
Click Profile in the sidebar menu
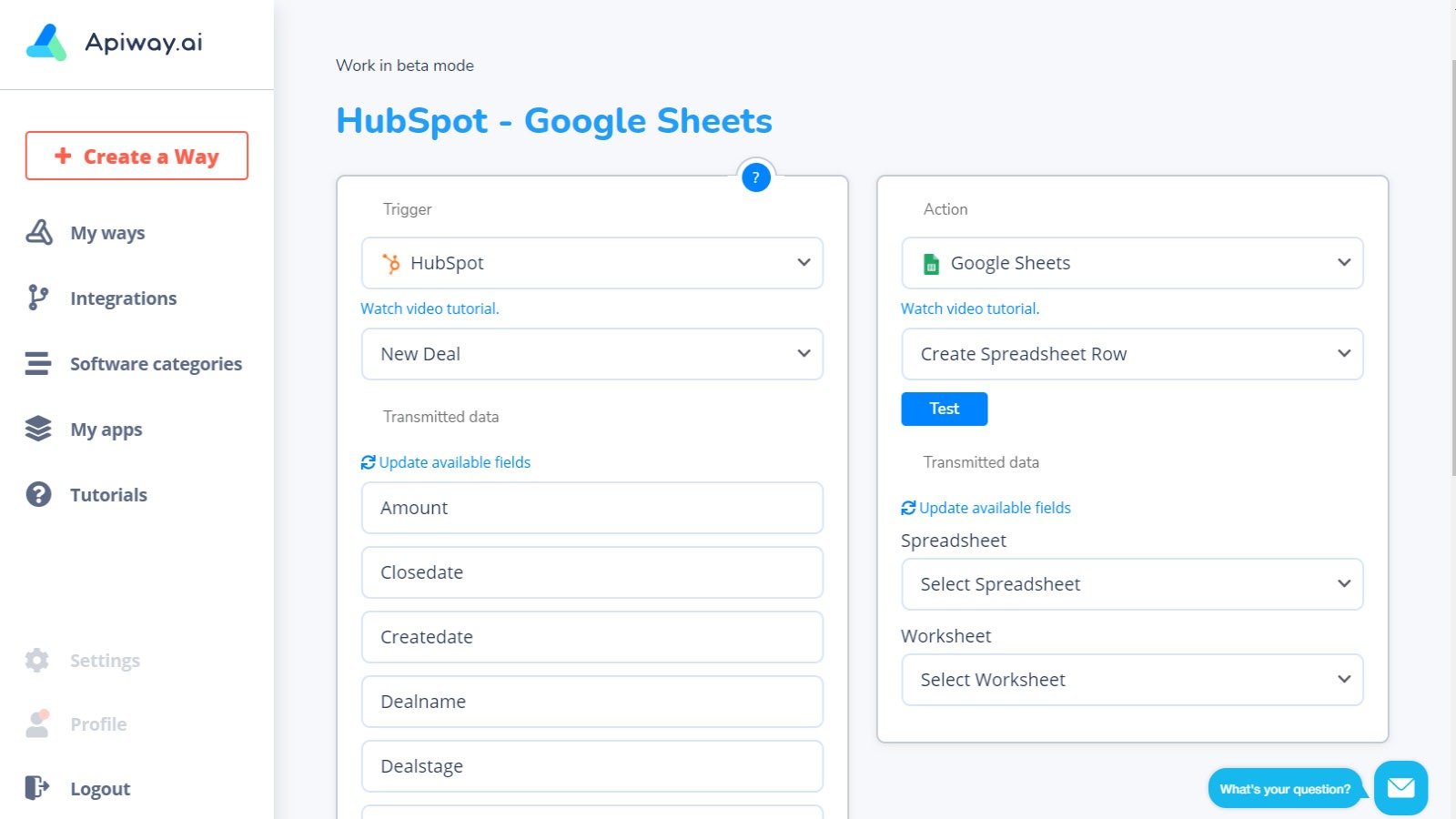97,723
